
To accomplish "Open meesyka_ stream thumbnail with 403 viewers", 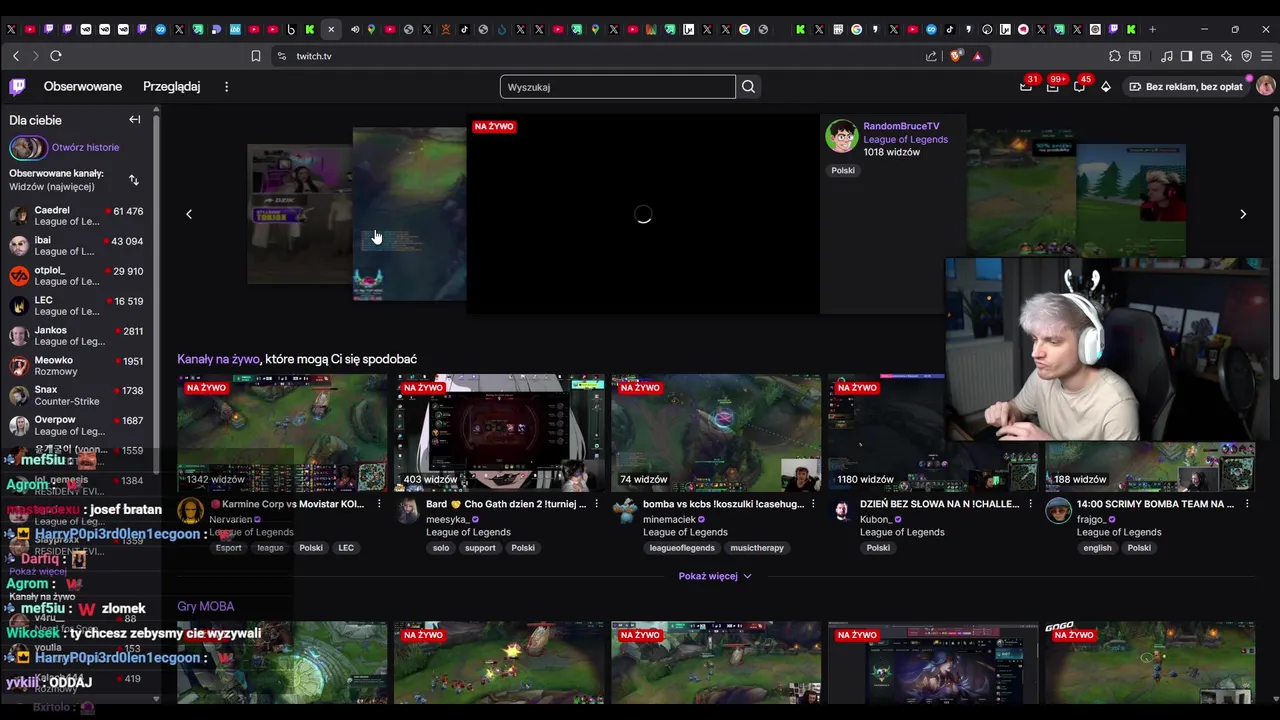I will click(499, 433).
